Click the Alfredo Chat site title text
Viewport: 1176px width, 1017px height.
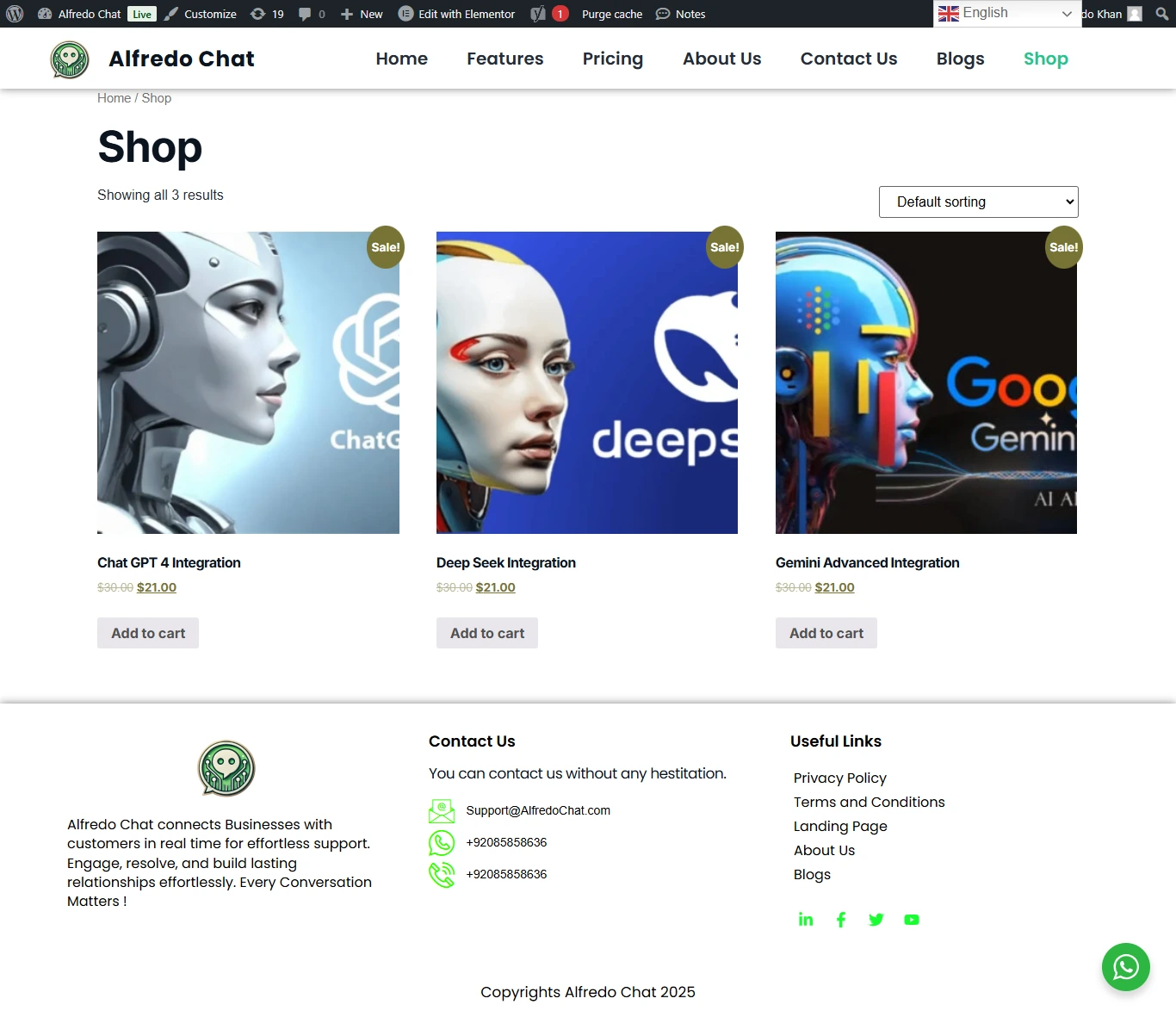[x=182, y=59]
